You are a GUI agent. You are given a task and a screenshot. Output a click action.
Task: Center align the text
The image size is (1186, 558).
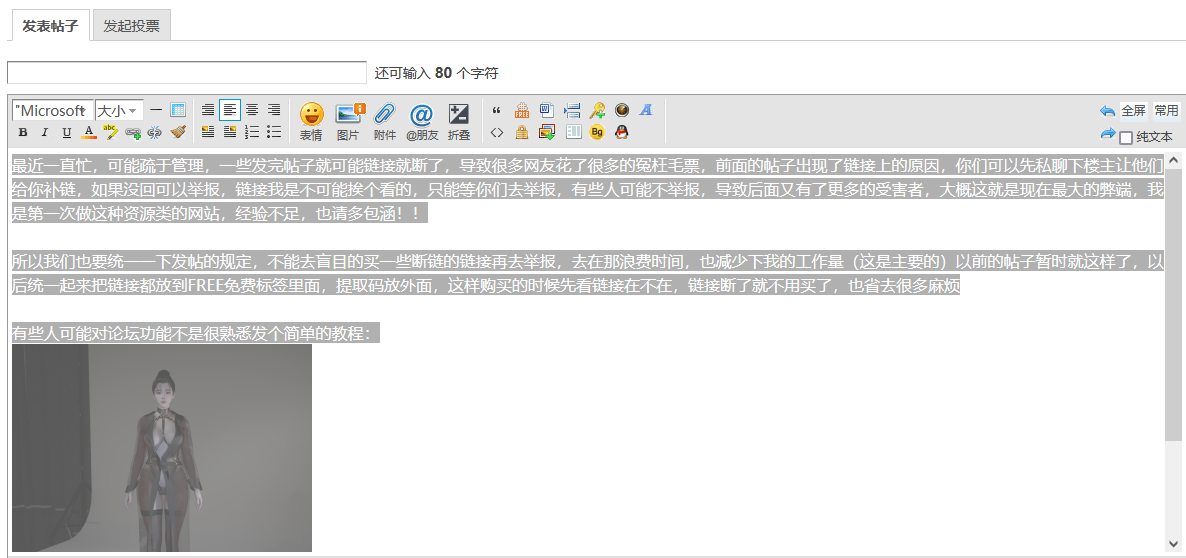click(x=252, y=110)
